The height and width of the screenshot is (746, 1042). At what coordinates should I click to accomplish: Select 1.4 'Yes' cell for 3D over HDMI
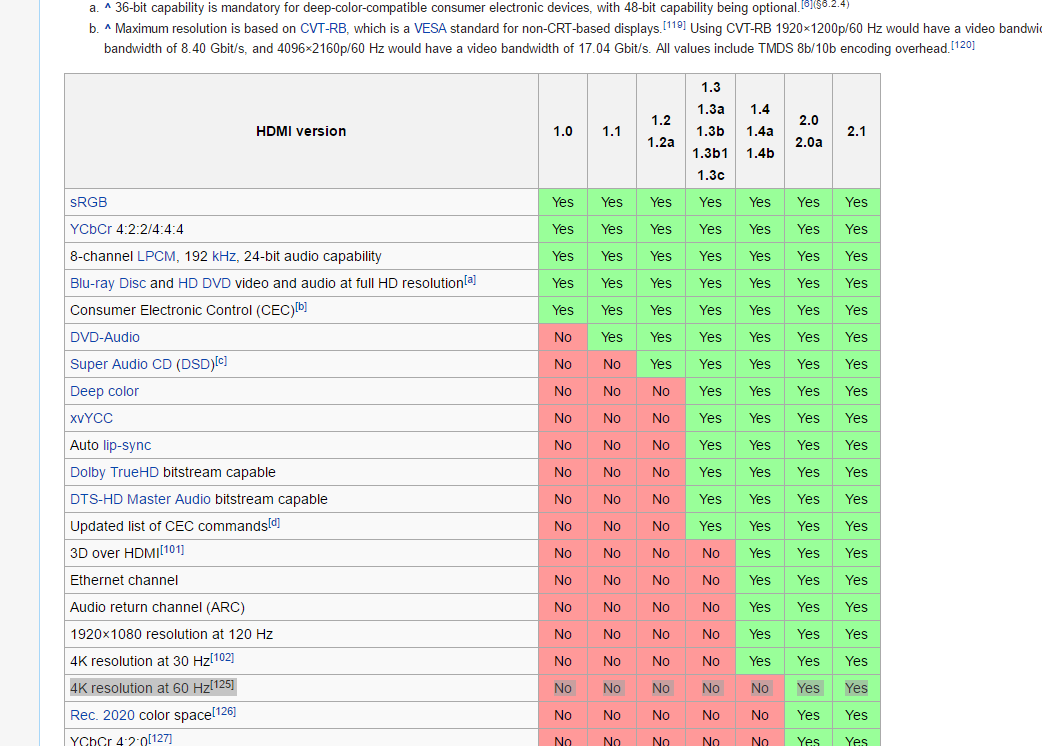(760, 553)
